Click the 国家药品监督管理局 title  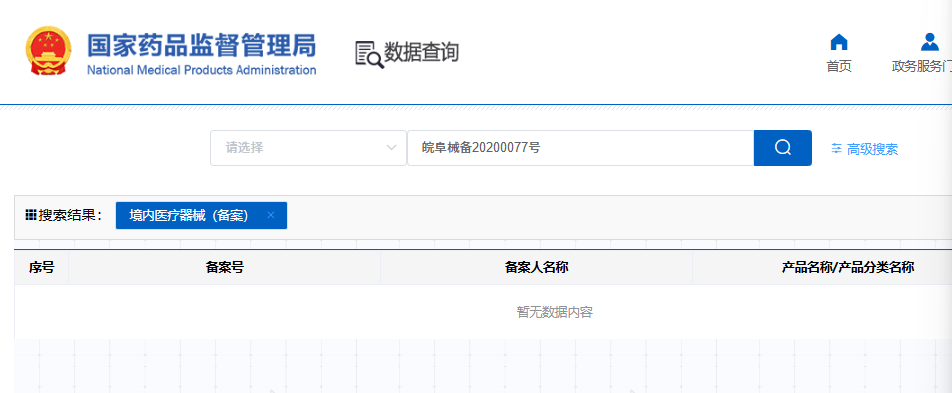coord(202,46)
